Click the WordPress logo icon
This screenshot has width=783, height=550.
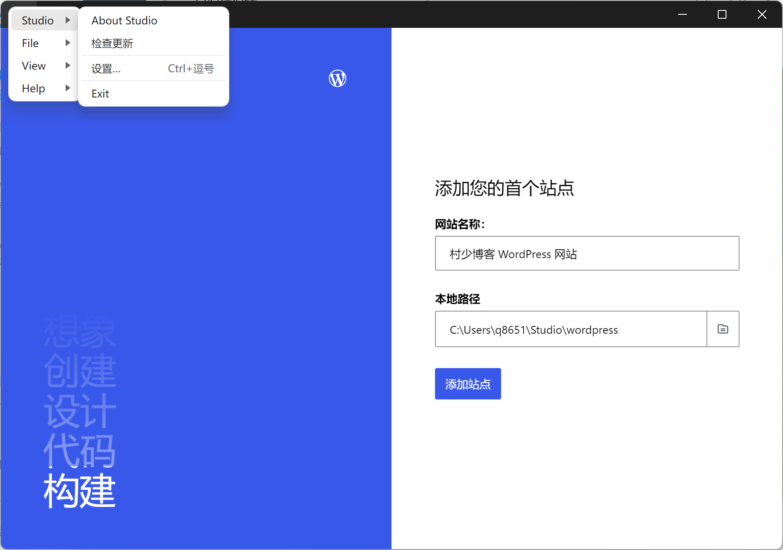[x=338, y=78]
